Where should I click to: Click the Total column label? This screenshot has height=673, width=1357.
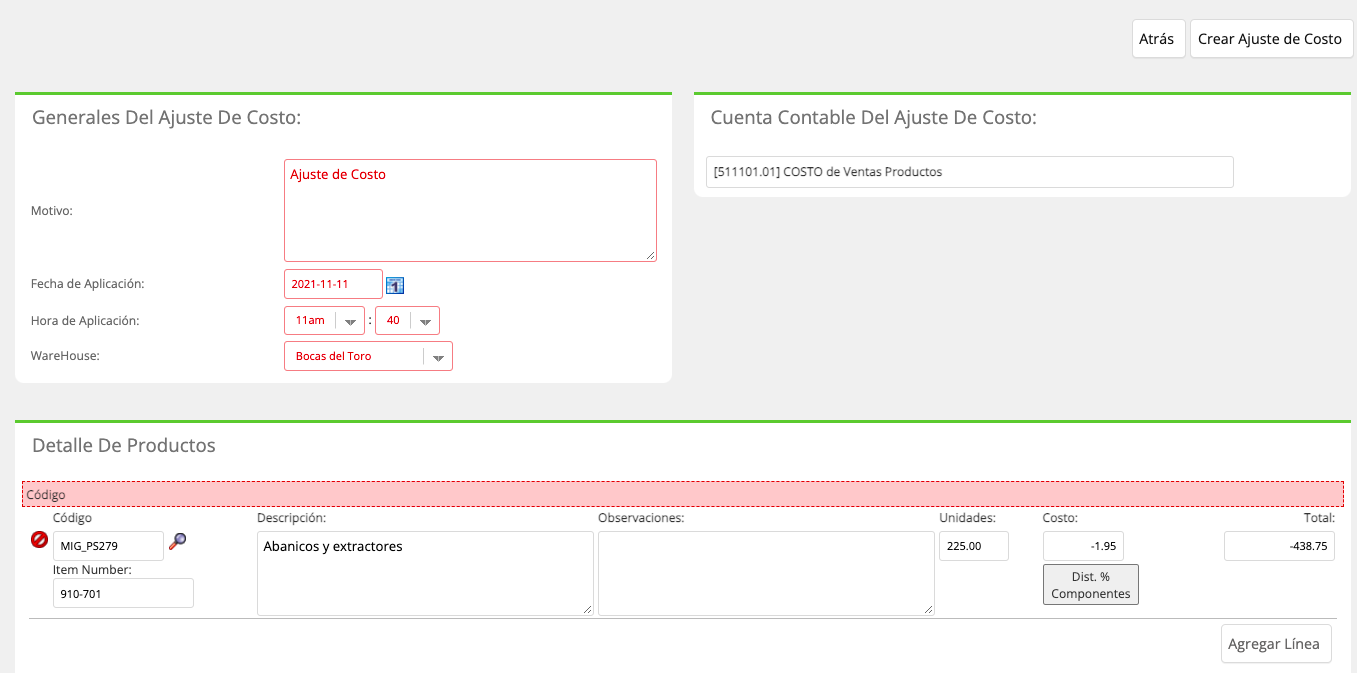[1318, 518]
